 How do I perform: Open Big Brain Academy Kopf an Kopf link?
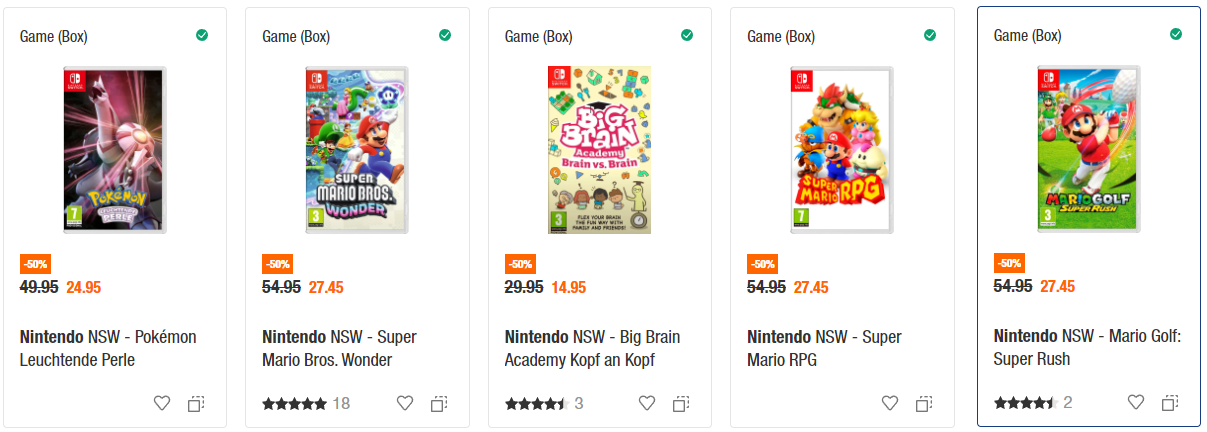click(x=592, y=348)
